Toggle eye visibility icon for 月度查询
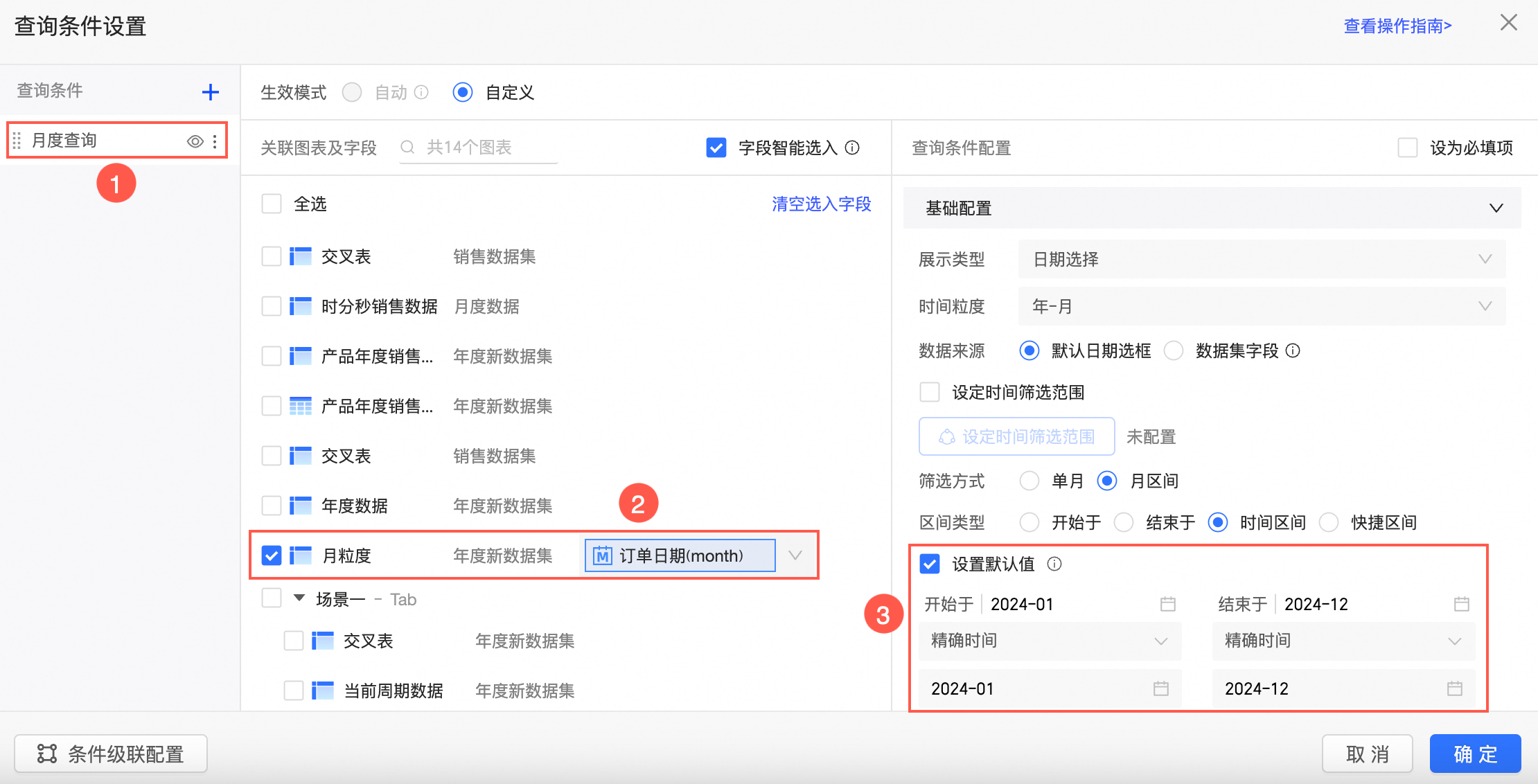The image size is (1538, 784). [x=195, y=141]
